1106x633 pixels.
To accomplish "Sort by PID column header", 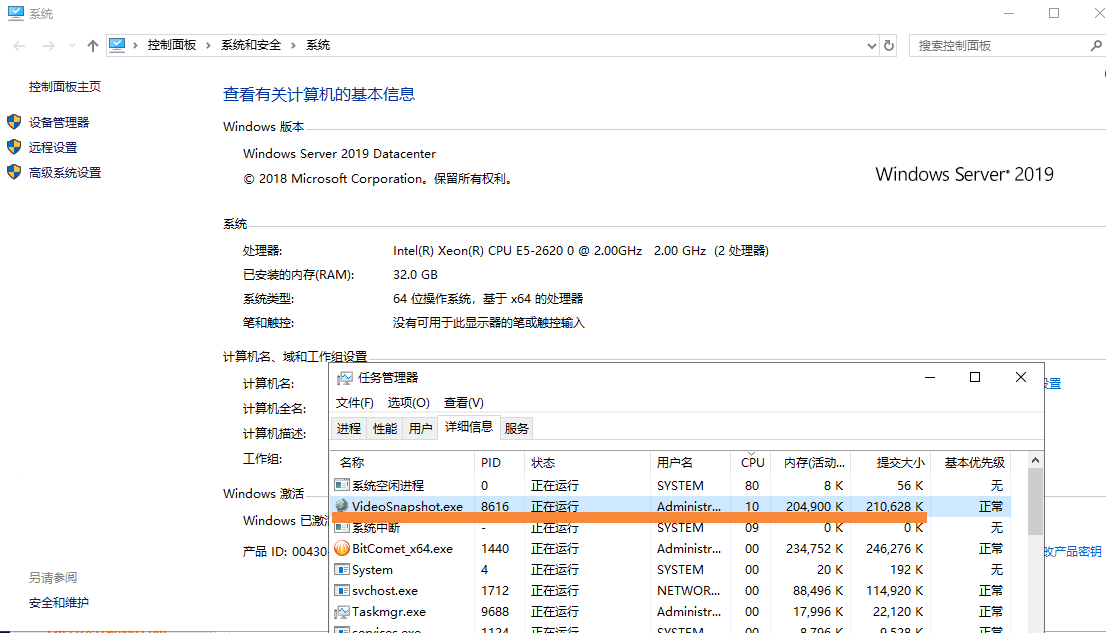I will click(x=499, y=463).
